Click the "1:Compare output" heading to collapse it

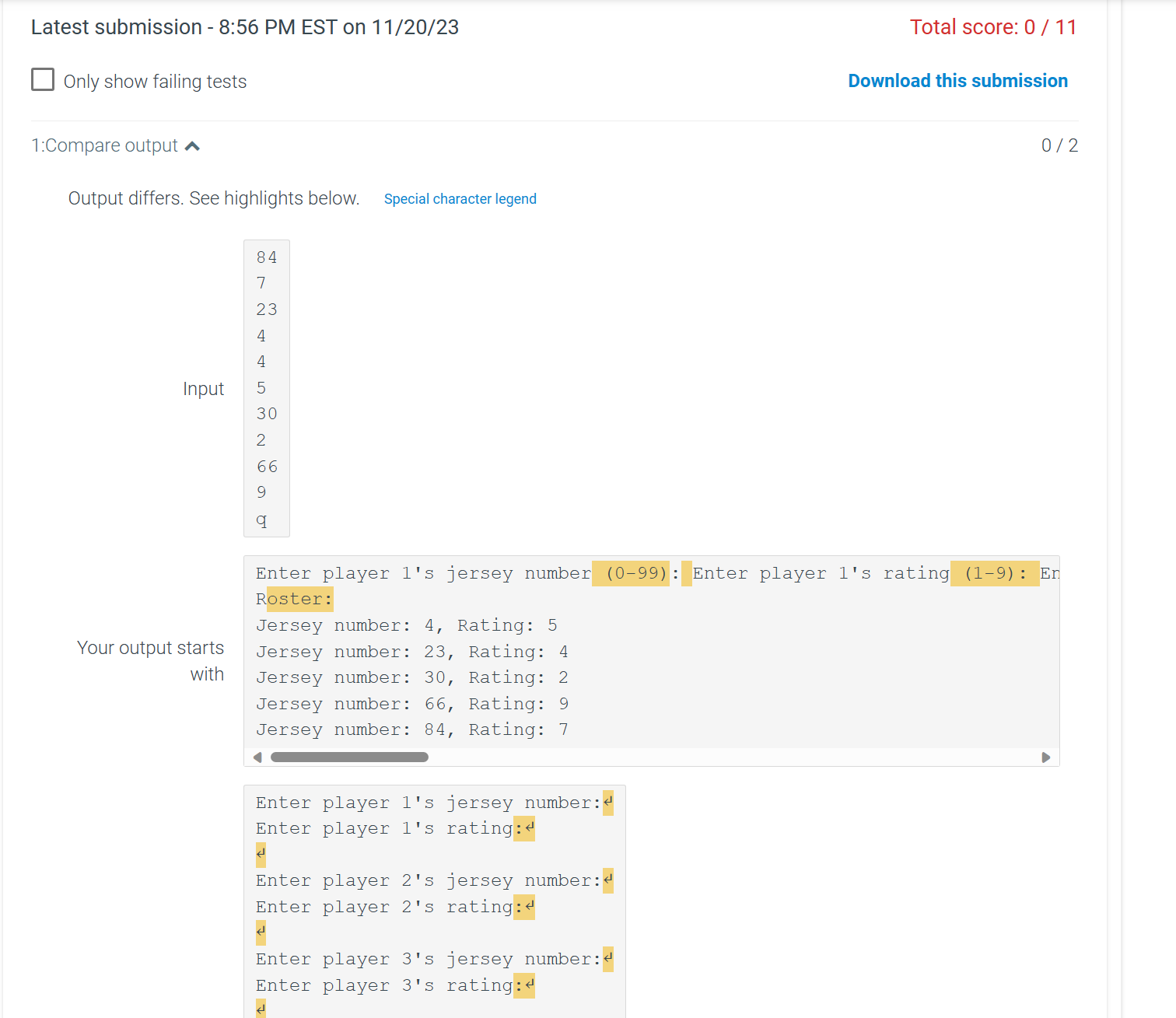coord(104,145)
